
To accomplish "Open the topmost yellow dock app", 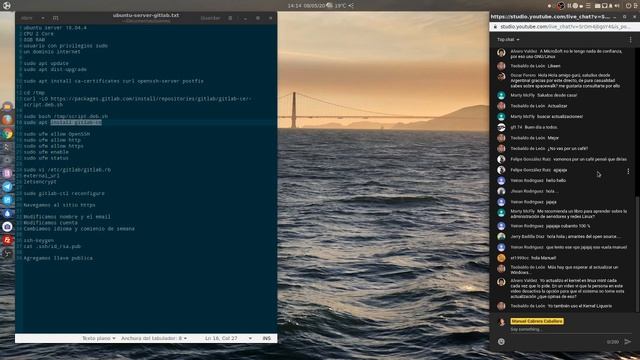I will pyautogui.click(x=7, y=107).
